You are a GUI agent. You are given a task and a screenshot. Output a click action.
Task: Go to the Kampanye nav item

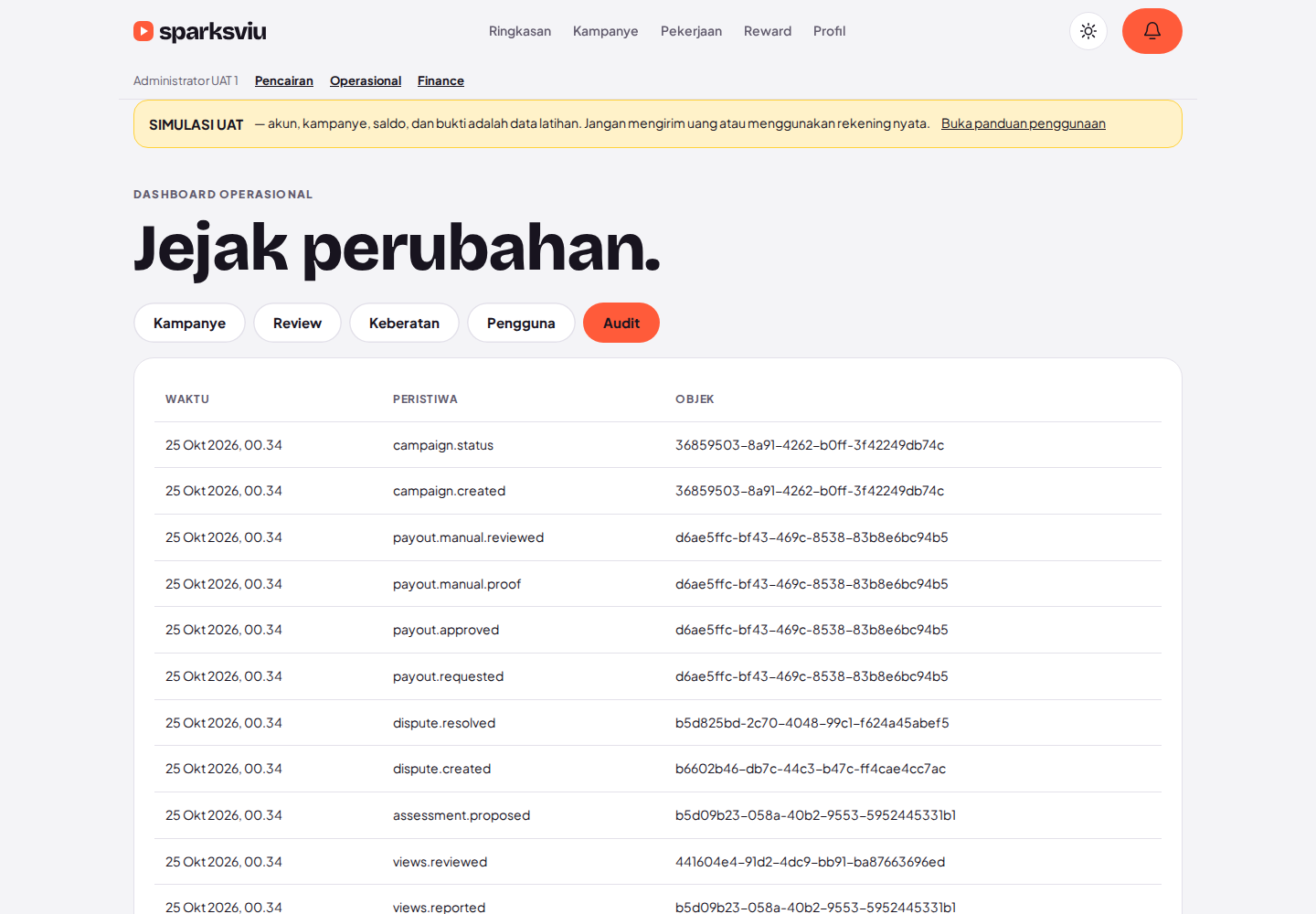(x=606, y=31)
